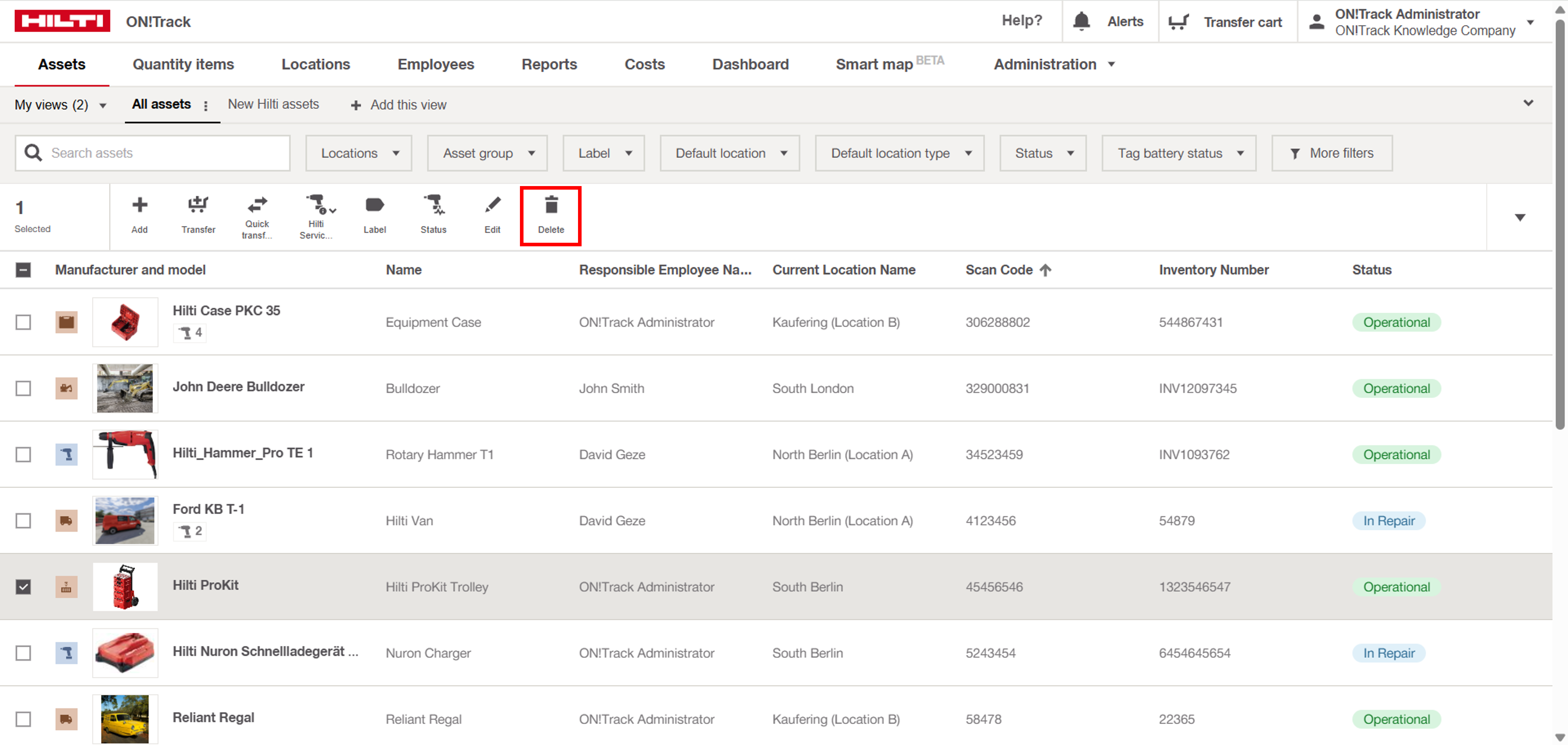Open the Help? link

[1022, 21]
